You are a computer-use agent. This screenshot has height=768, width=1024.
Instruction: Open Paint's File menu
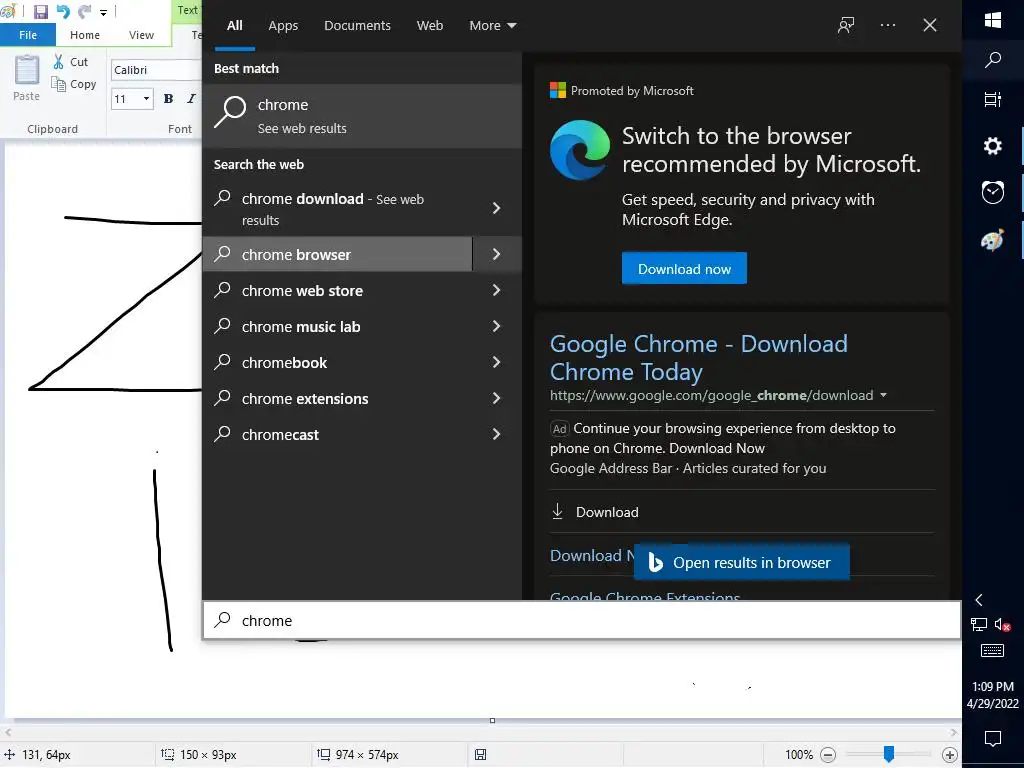[28, 35]
